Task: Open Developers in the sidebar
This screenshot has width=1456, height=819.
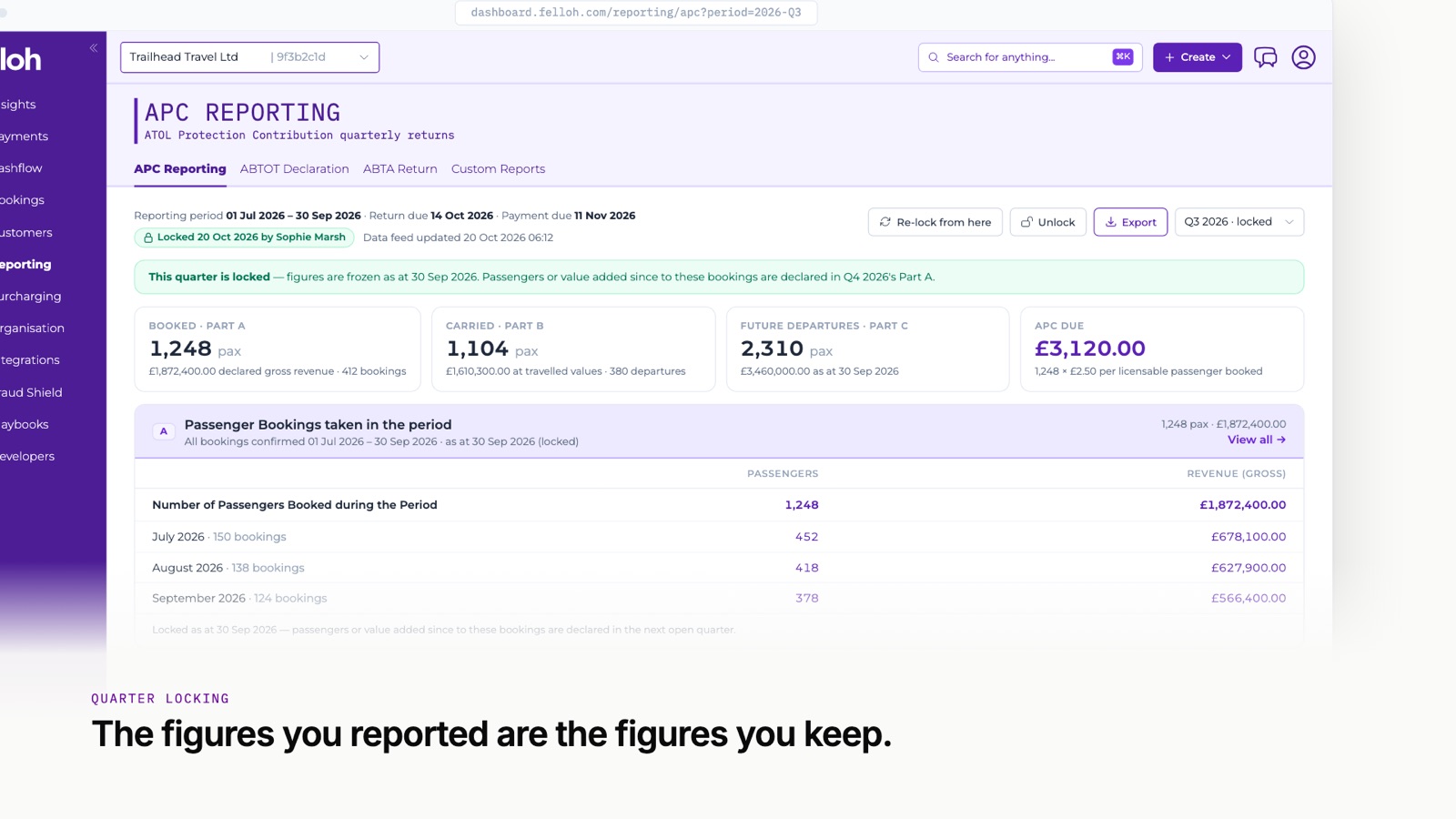Action: coord(27,457)
